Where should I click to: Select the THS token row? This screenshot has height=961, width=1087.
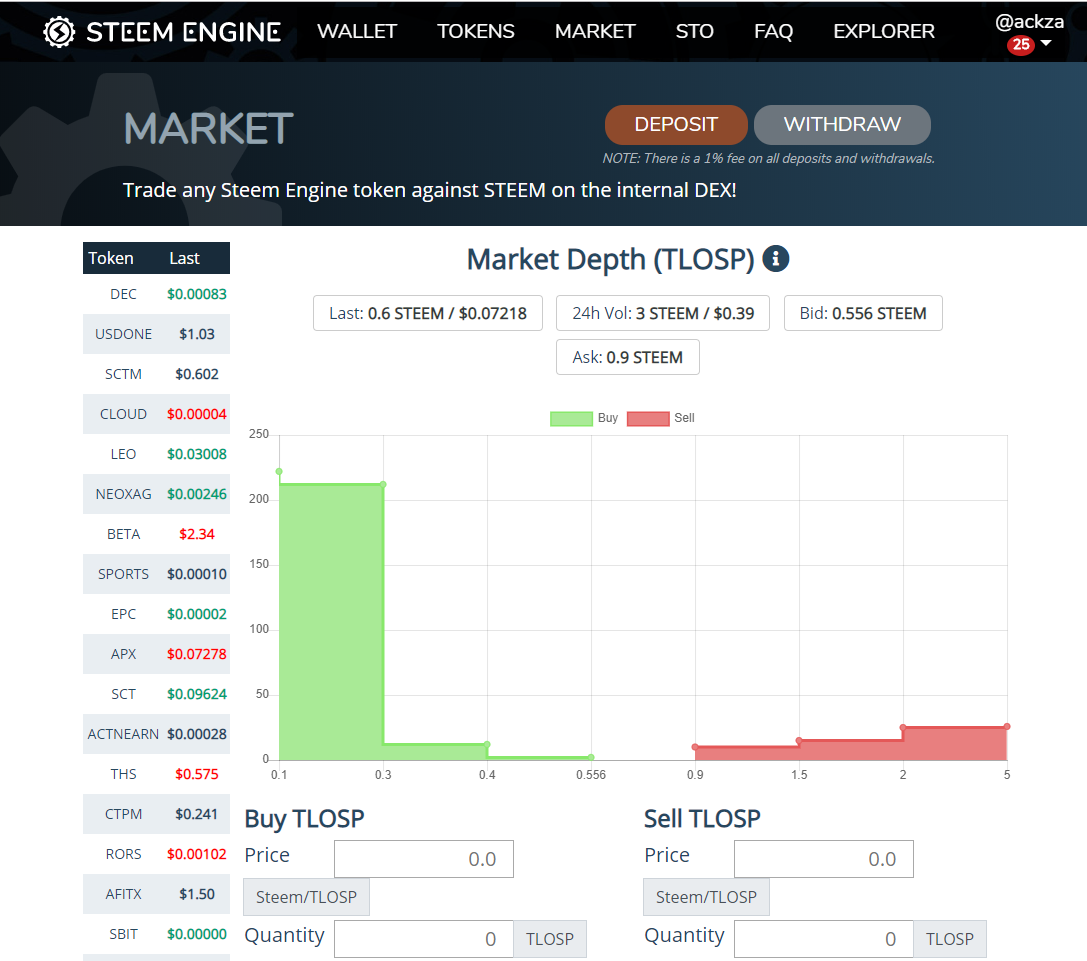(157, 774)
